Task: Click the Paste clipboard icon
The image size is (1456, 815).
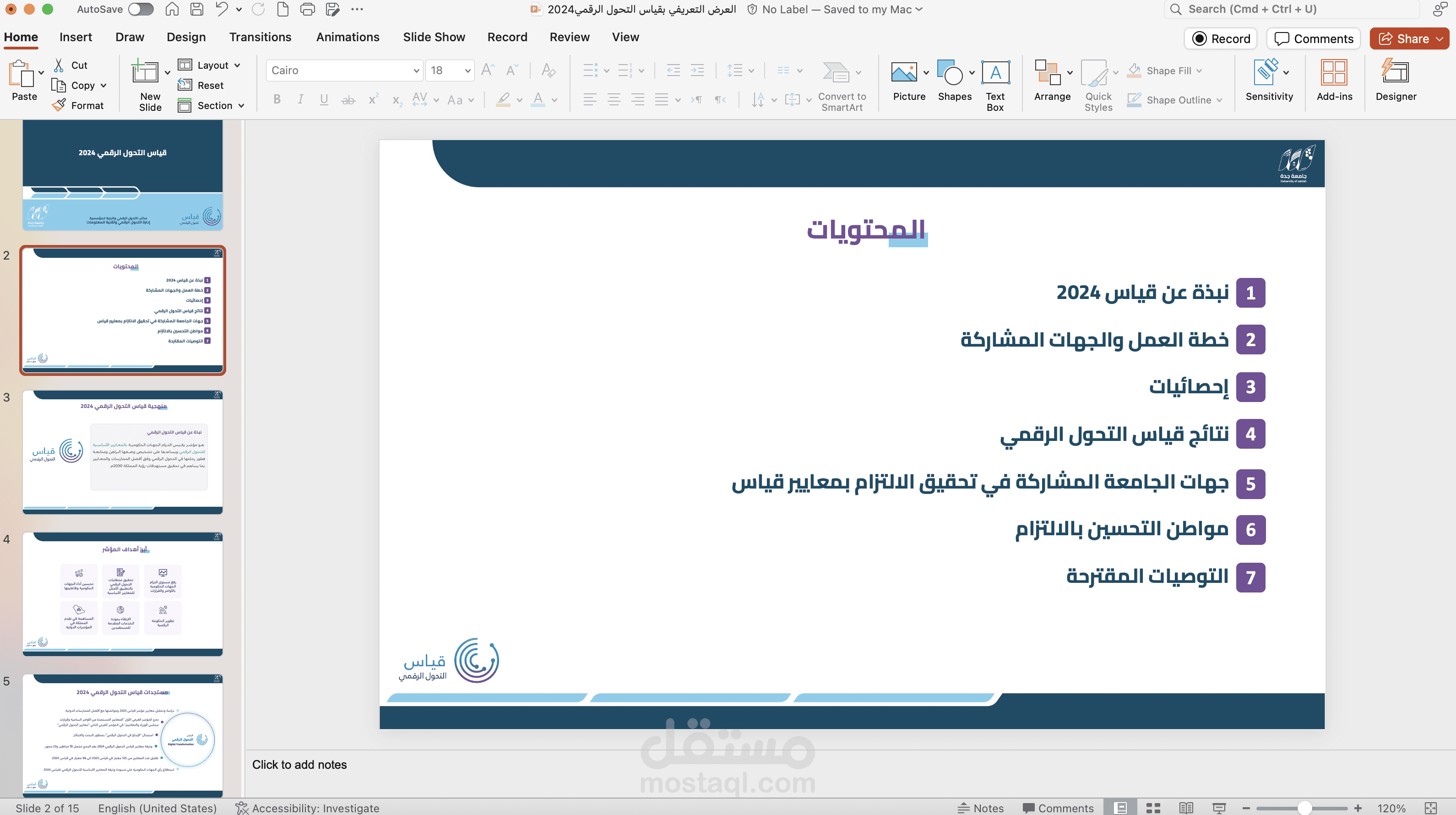Action: 21,73
